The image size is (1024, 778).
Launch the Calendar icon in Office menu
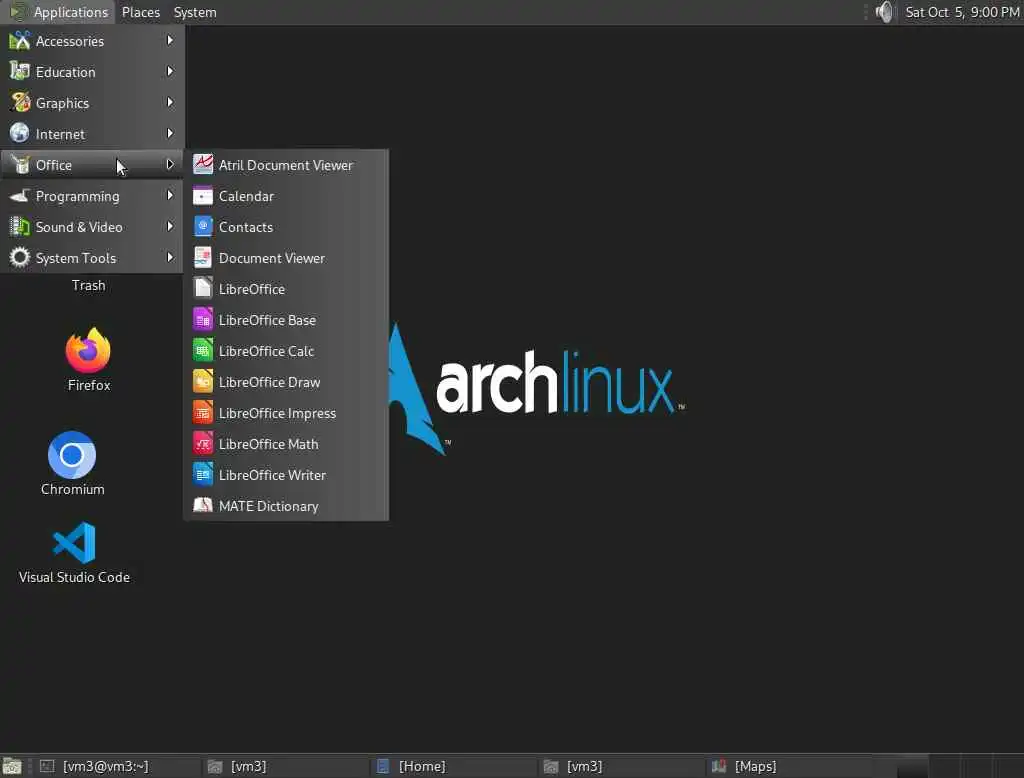click(203, 196)
